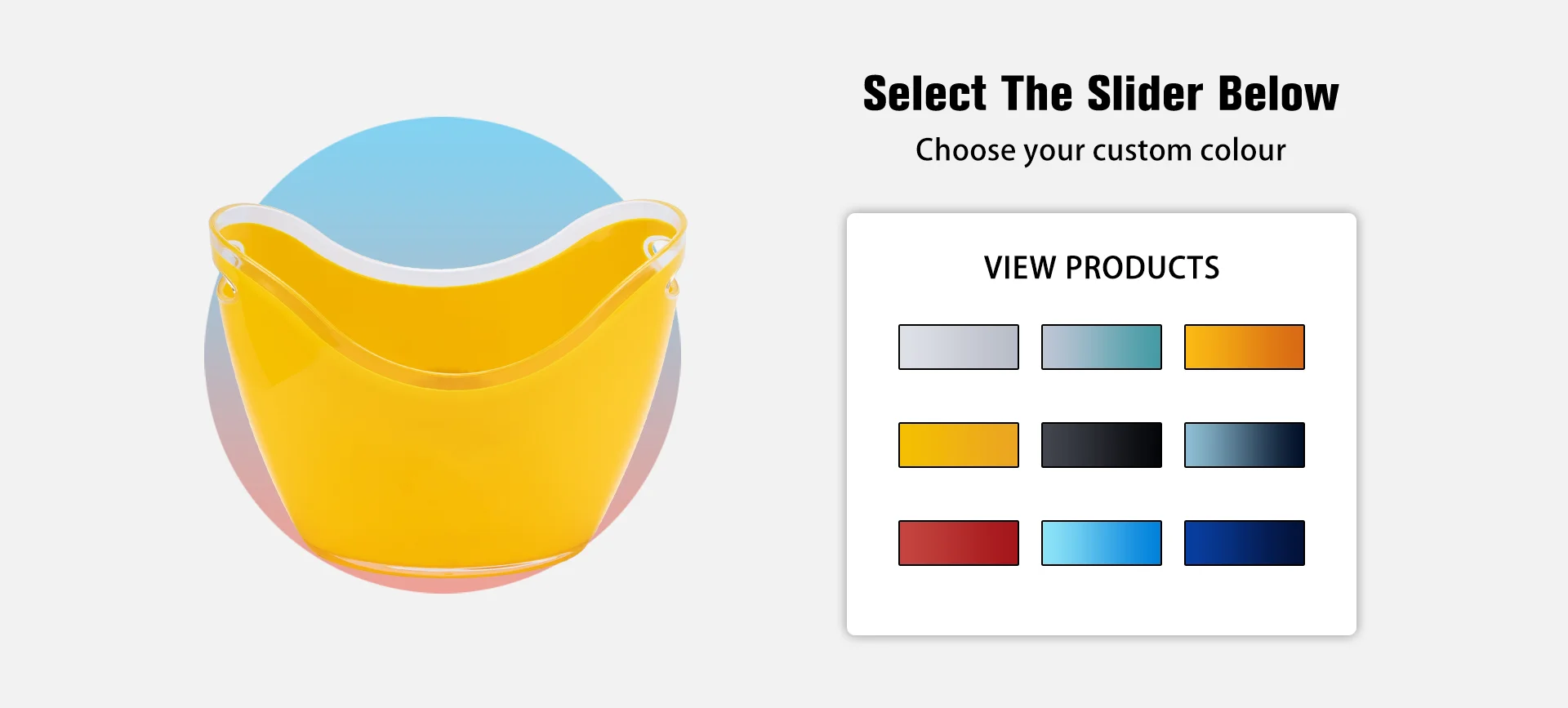Image resolution: width=1568 pixels, height=708 pixels.
Task: Pick the light-blue-to-navy gradient swatch
Action: (x=1245, y=445)
